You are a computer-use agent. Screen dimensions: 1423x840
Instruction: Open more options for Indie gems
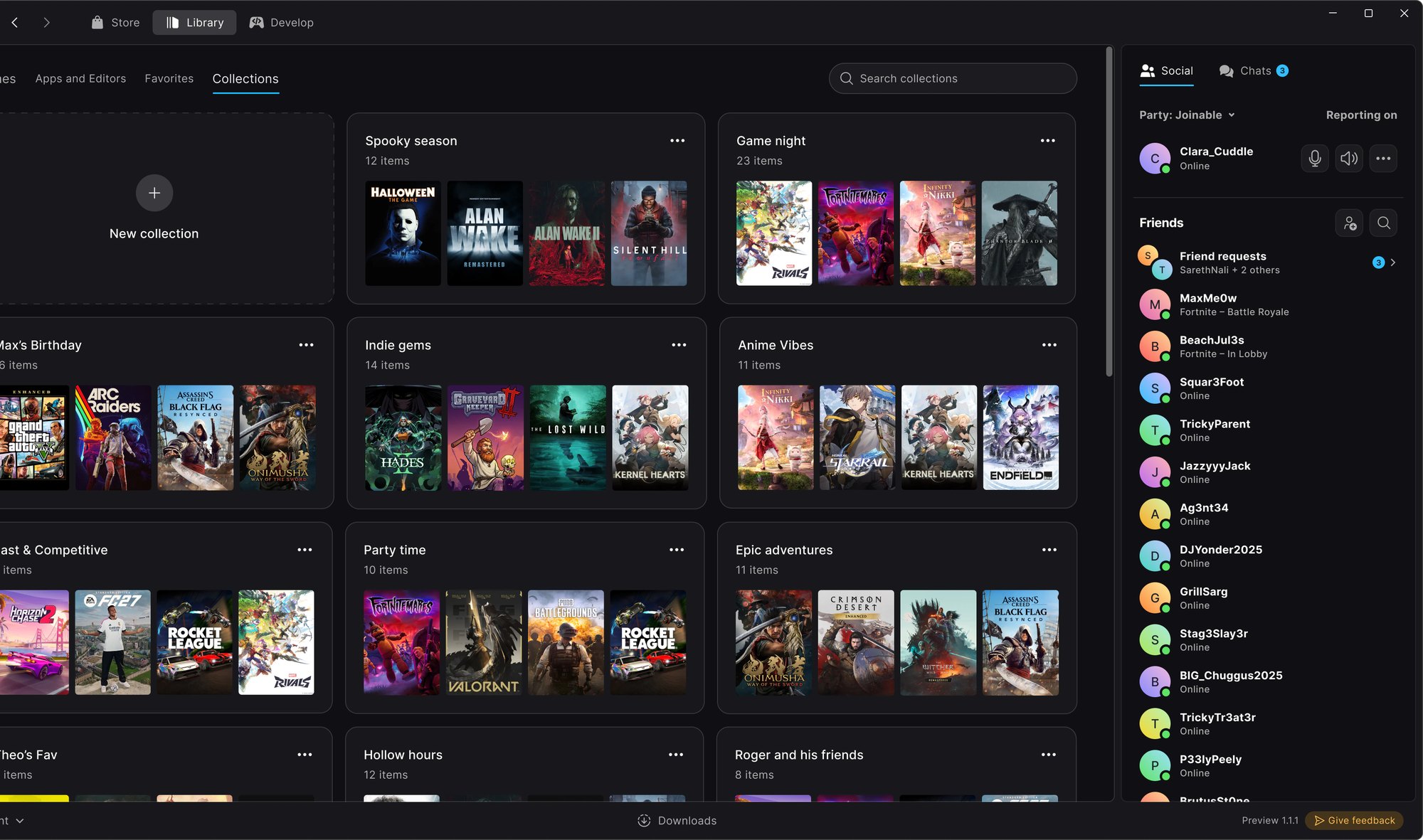point(679,345)
